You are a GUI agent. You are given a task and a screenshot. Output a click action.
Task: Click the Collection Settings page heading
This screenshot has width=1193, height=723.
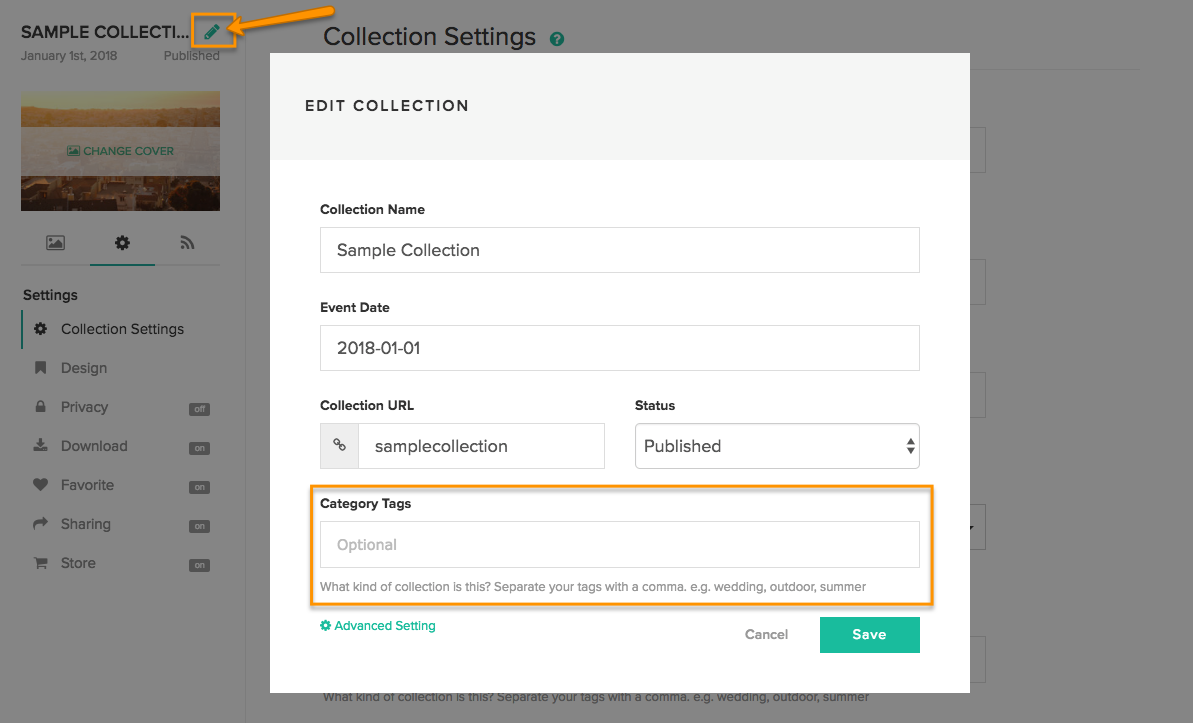[430, 37]
